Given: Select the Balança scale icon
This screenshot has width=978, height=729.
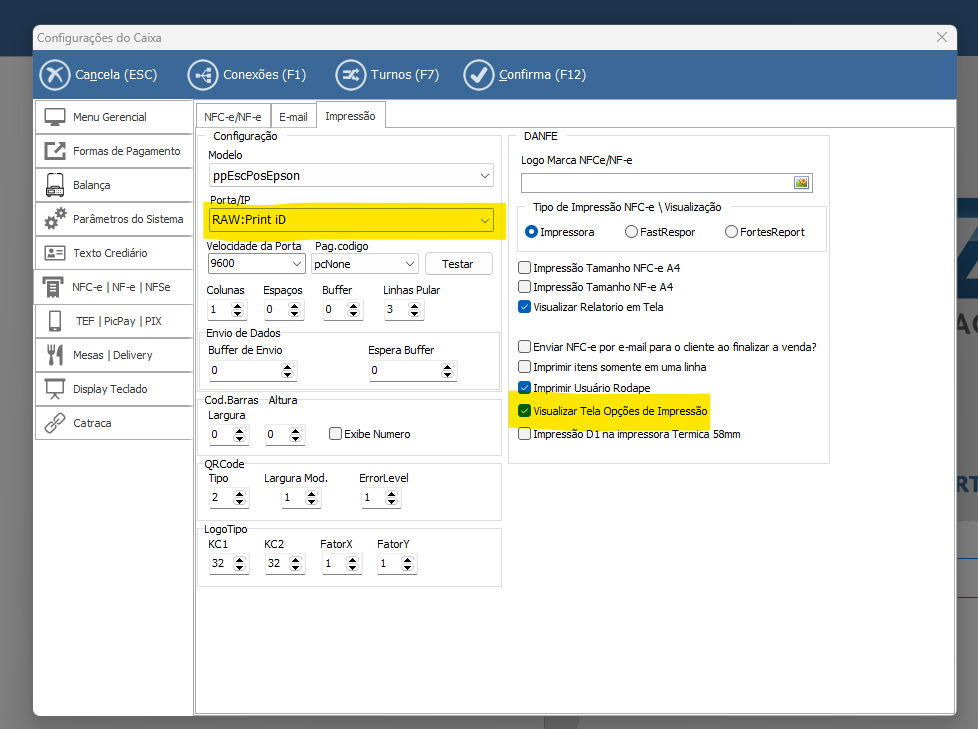Looking at the screenshot, I should [x=55, y=185].
